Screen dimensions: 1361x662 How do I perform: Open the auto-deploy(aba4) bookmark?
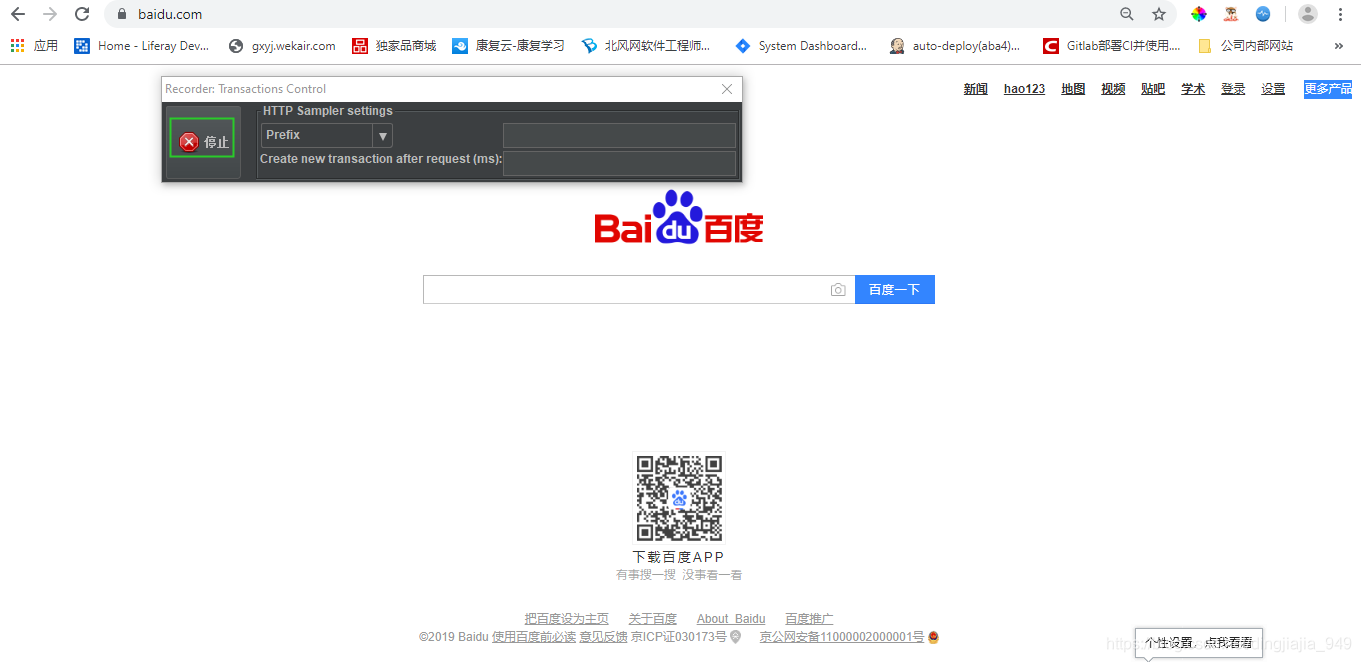click(x=955, y=46)
